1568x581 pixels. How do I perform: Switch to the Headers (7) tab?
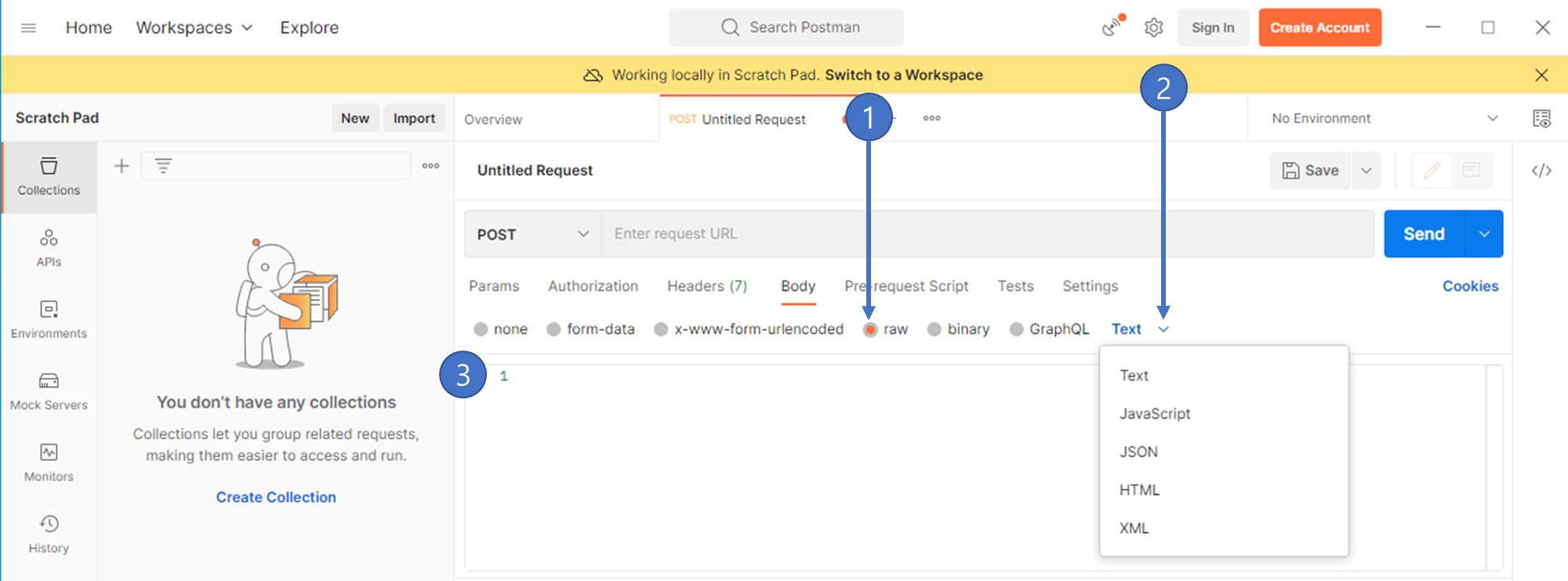[707, 286]
